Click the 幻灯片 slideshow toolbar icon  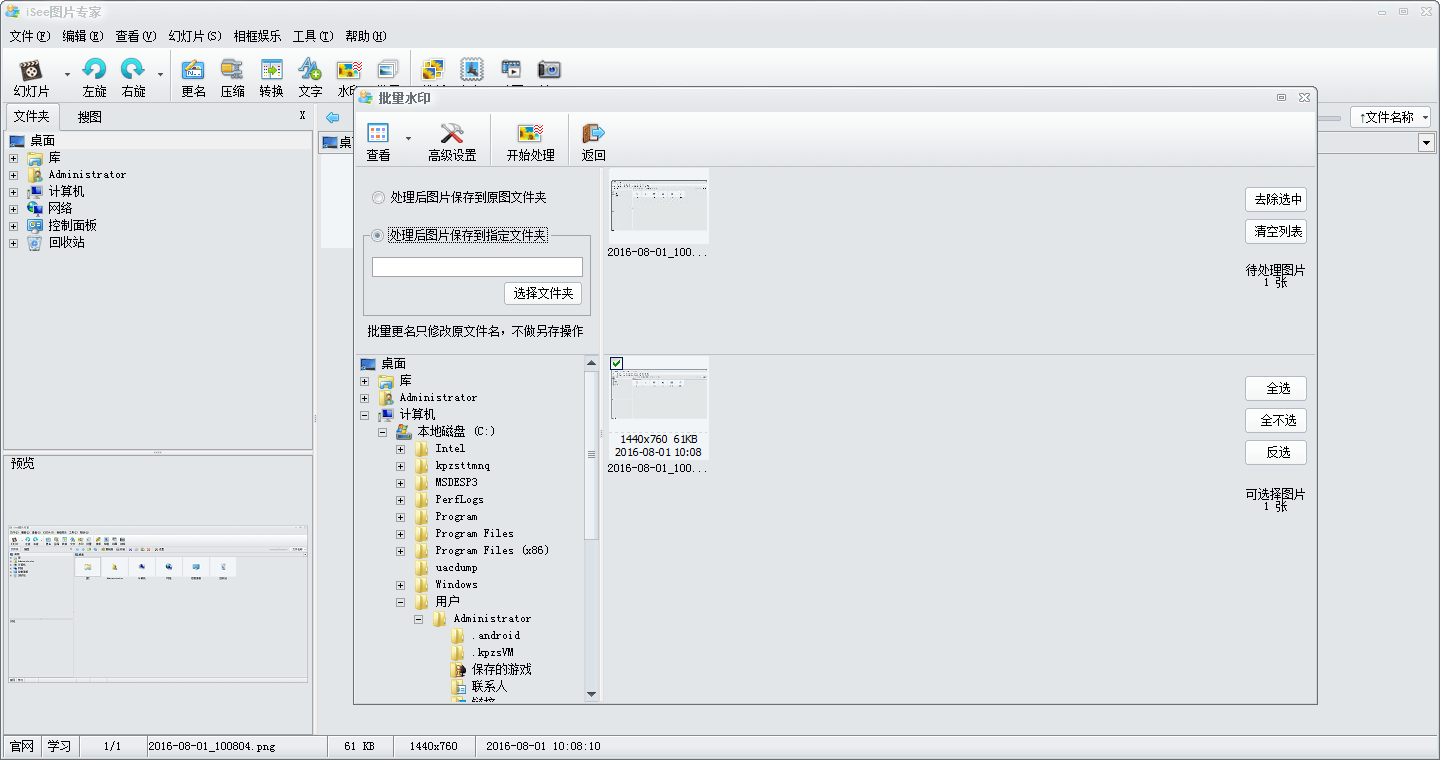32,70
